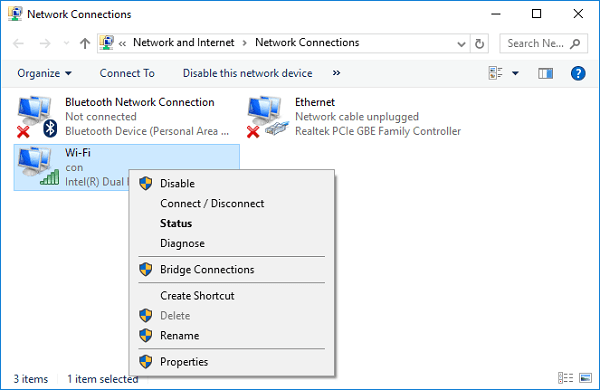The height and width of the screenshot is (390, 600).
Task: Select Diagnose in the context menu
Action: [x=232, y=243]
